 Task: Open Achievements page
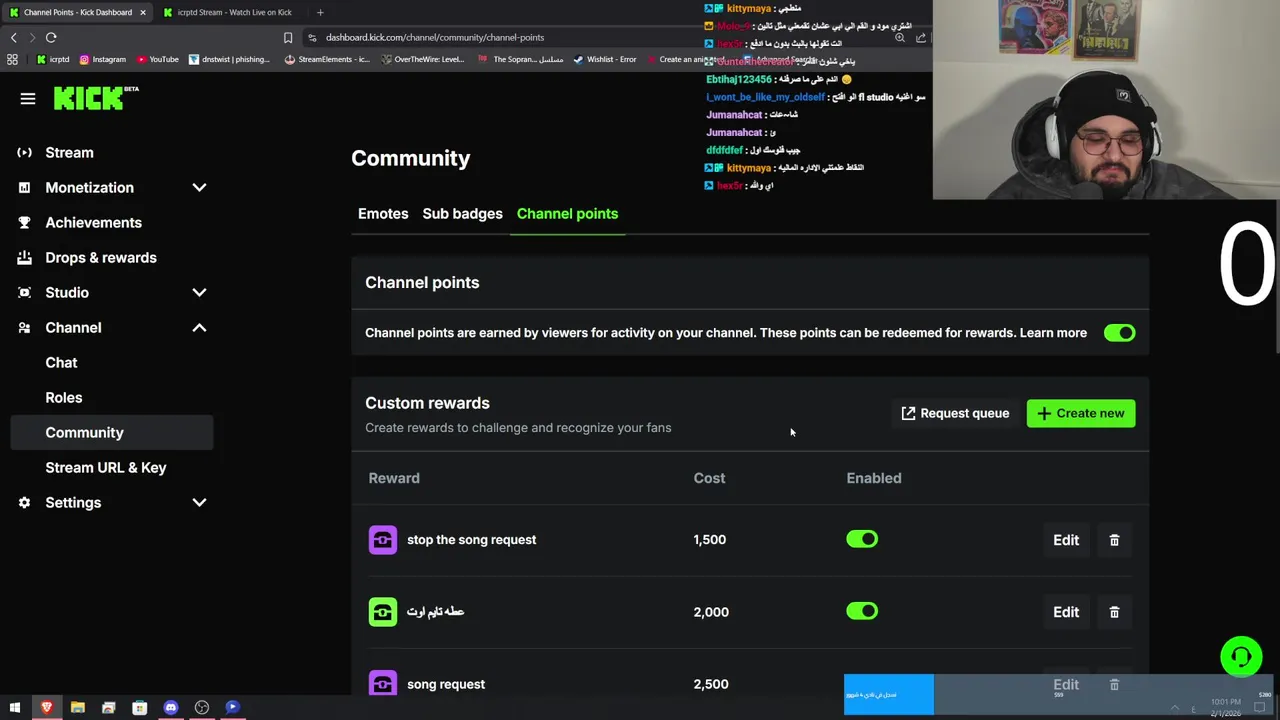point(93,223)
